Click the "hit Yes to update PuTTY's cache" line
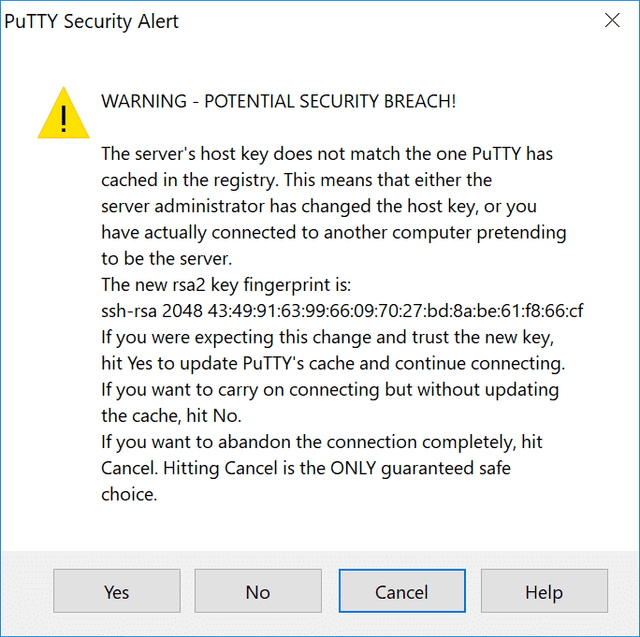Image resolution: width=640 pixels, height=637 pixels. [333, 363]
